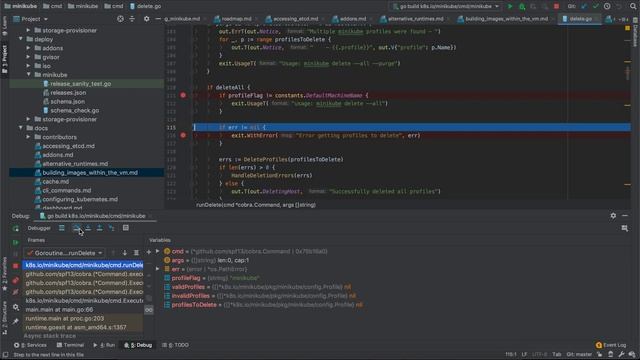Click the red Stop icon in top toolbar
The width and height of the screenshot is (640, 360).
pos(556,6)
